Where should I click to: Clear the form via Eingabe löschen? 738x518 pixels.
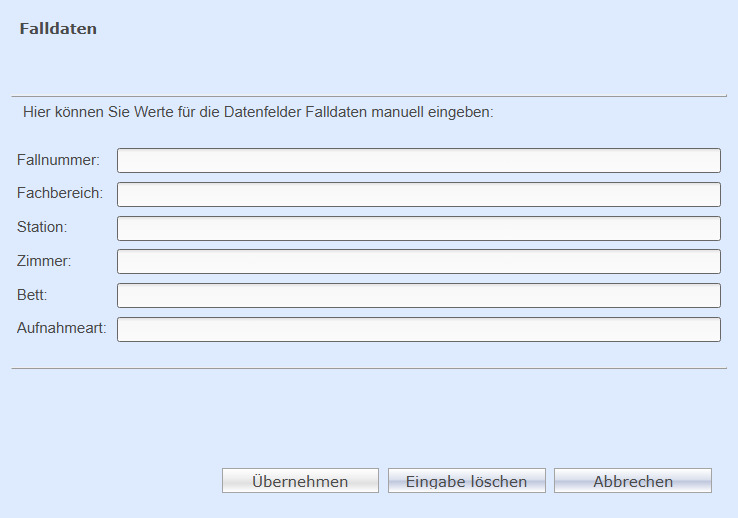point(466,480)
